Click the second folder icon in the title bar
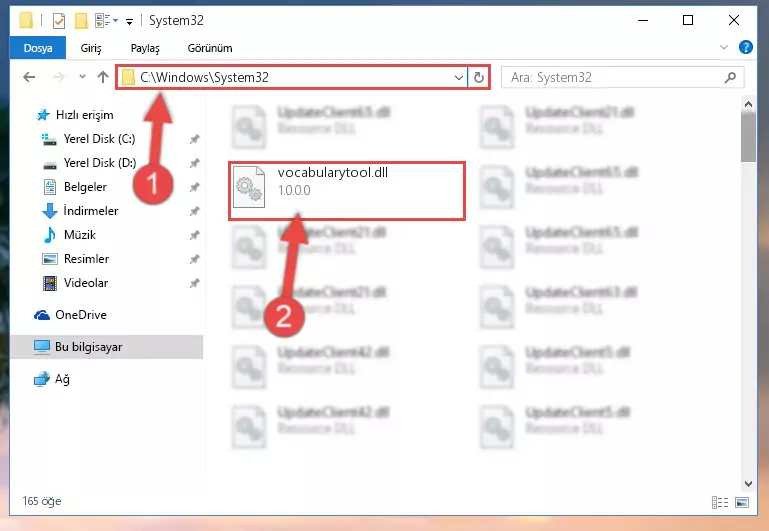769x531 pixels. pyautogui.click(x=81, y=21)
